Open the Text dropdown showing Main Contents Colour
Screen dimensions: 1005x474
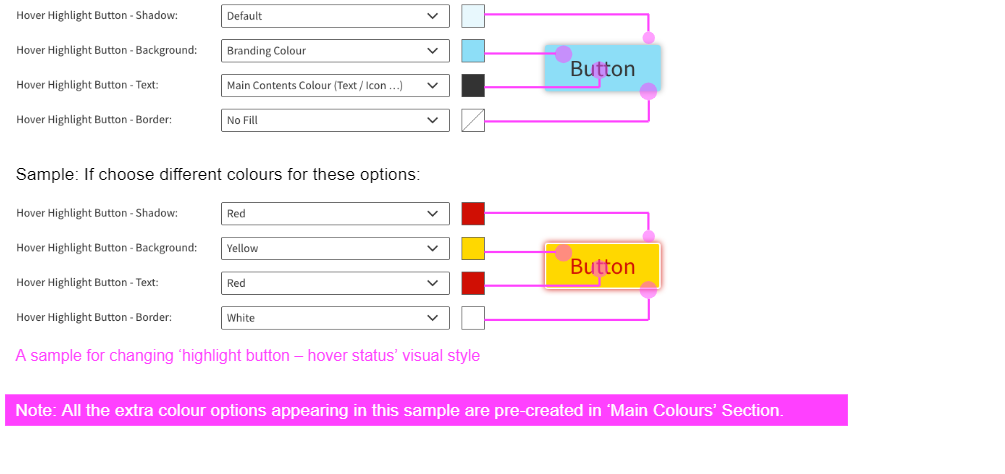click(335, 86)
